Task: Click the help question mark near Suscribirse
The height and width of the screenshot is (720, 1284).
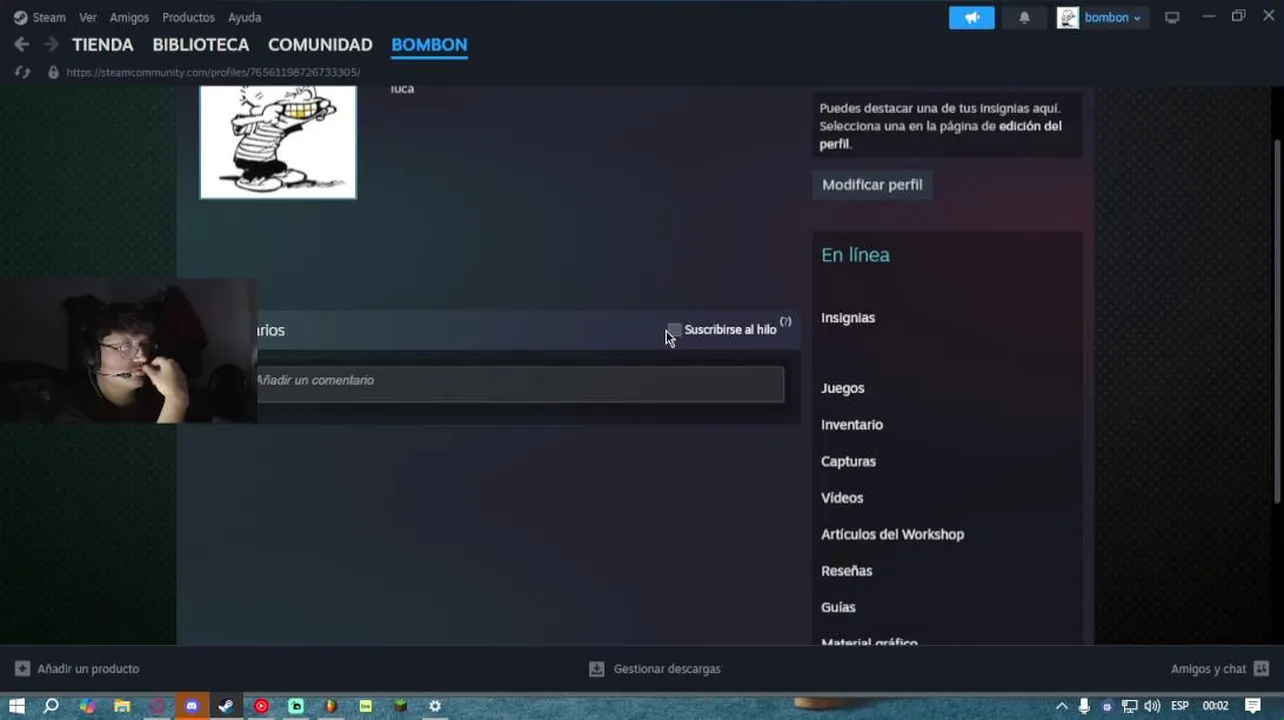Action: pos(786,322)
